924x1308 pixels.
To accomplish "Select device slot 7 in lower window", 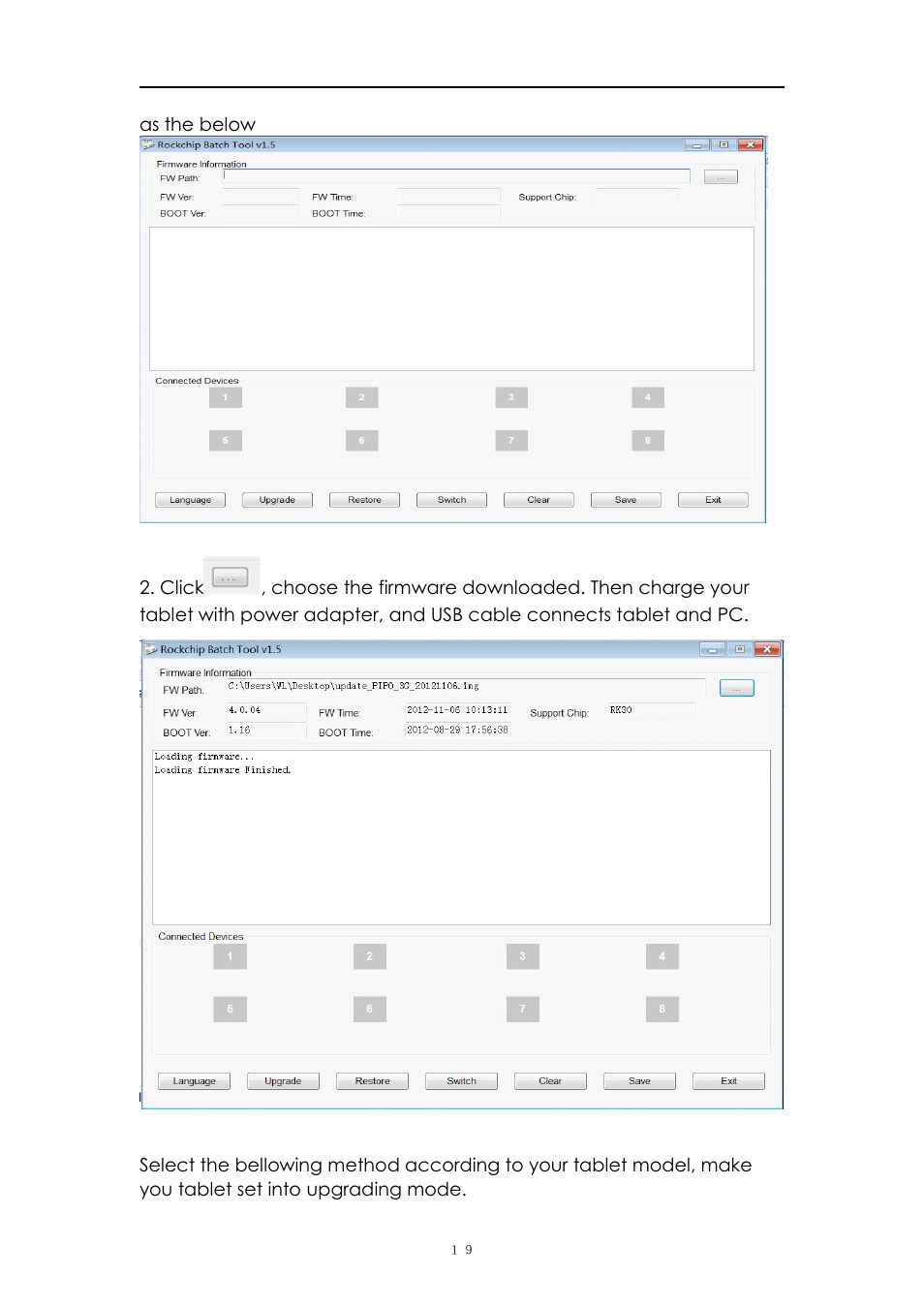I will click(x=523, y=1010).
